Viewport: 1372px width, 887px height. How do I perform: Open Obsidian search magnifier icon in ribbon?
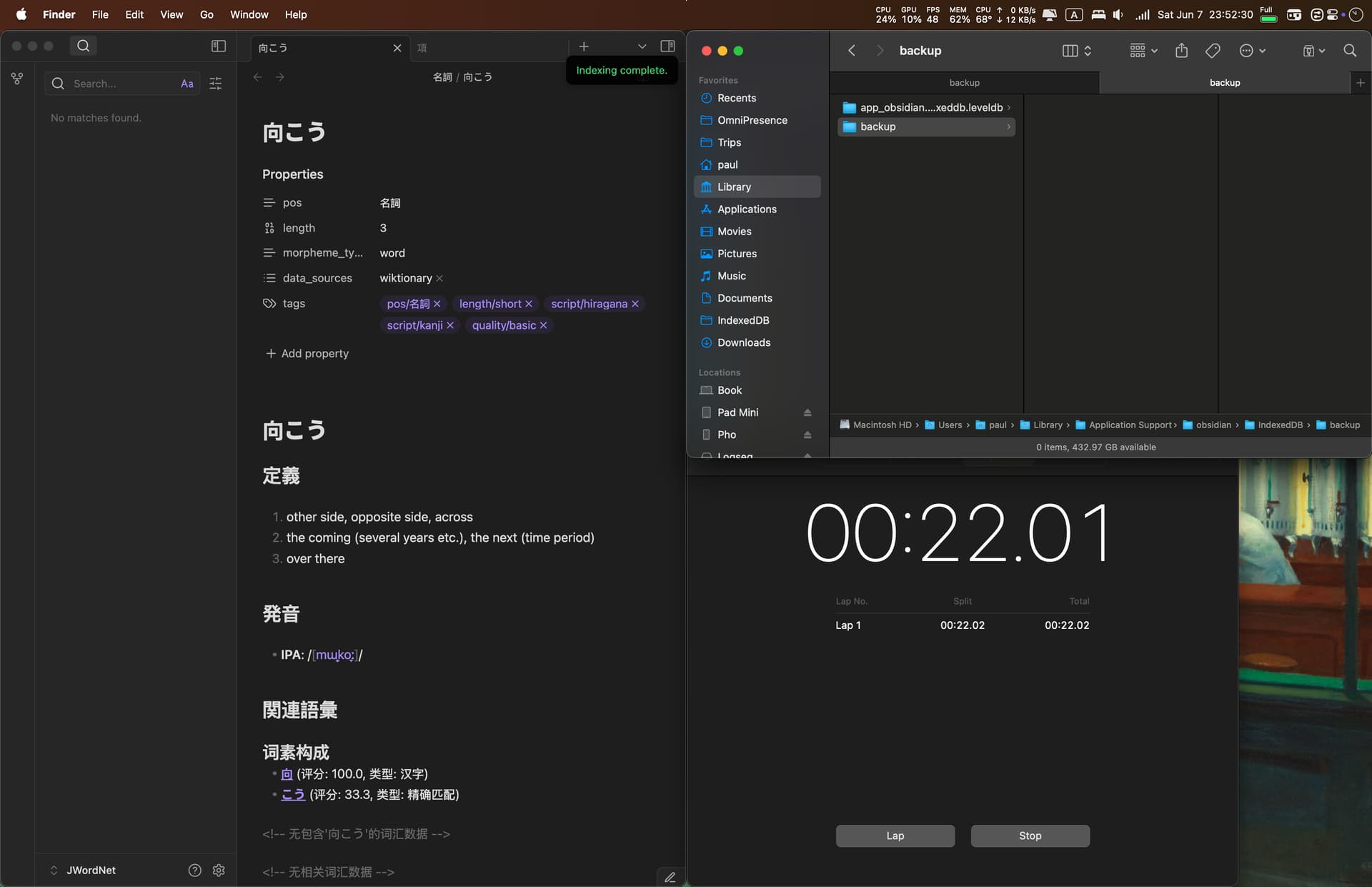pyautogui.click(x=84, y=46)
